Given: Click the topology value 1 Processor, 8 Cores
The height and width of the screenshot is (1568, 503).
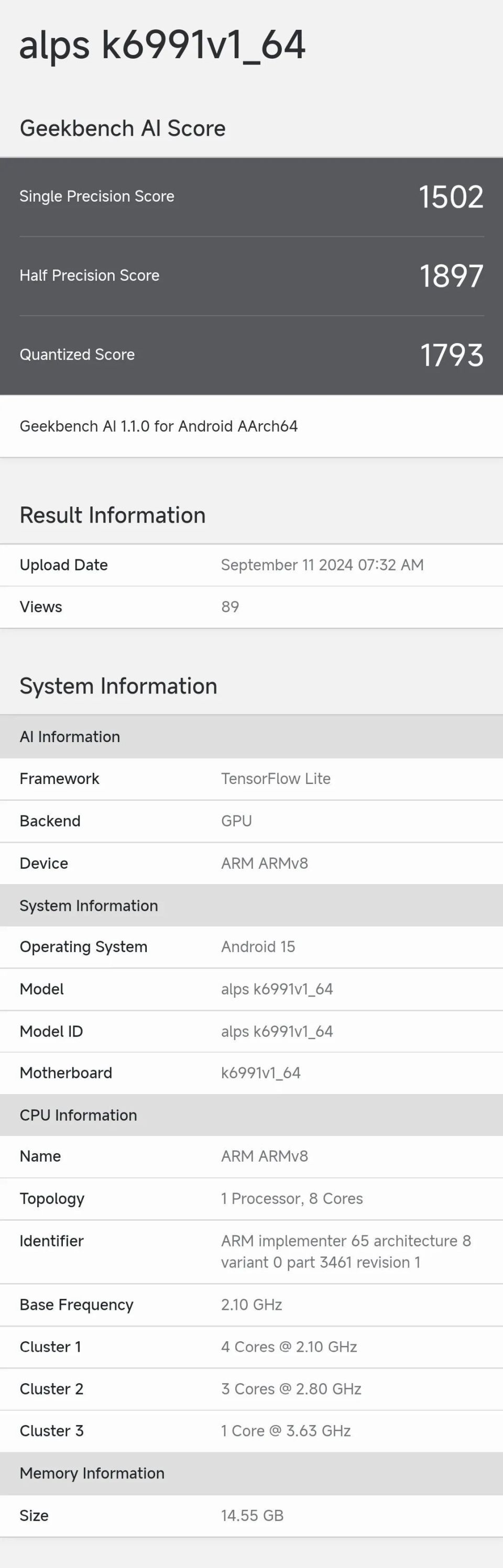Looking at the screenshot, I should click(x=292, y=1199).
